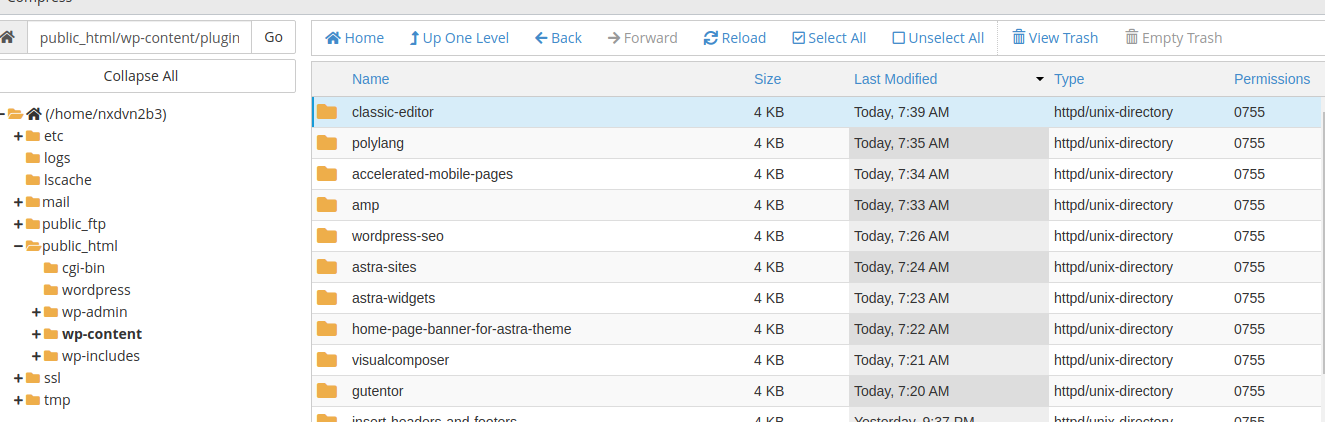Click the tmp folder icon in tree

(x=33, y=400)
